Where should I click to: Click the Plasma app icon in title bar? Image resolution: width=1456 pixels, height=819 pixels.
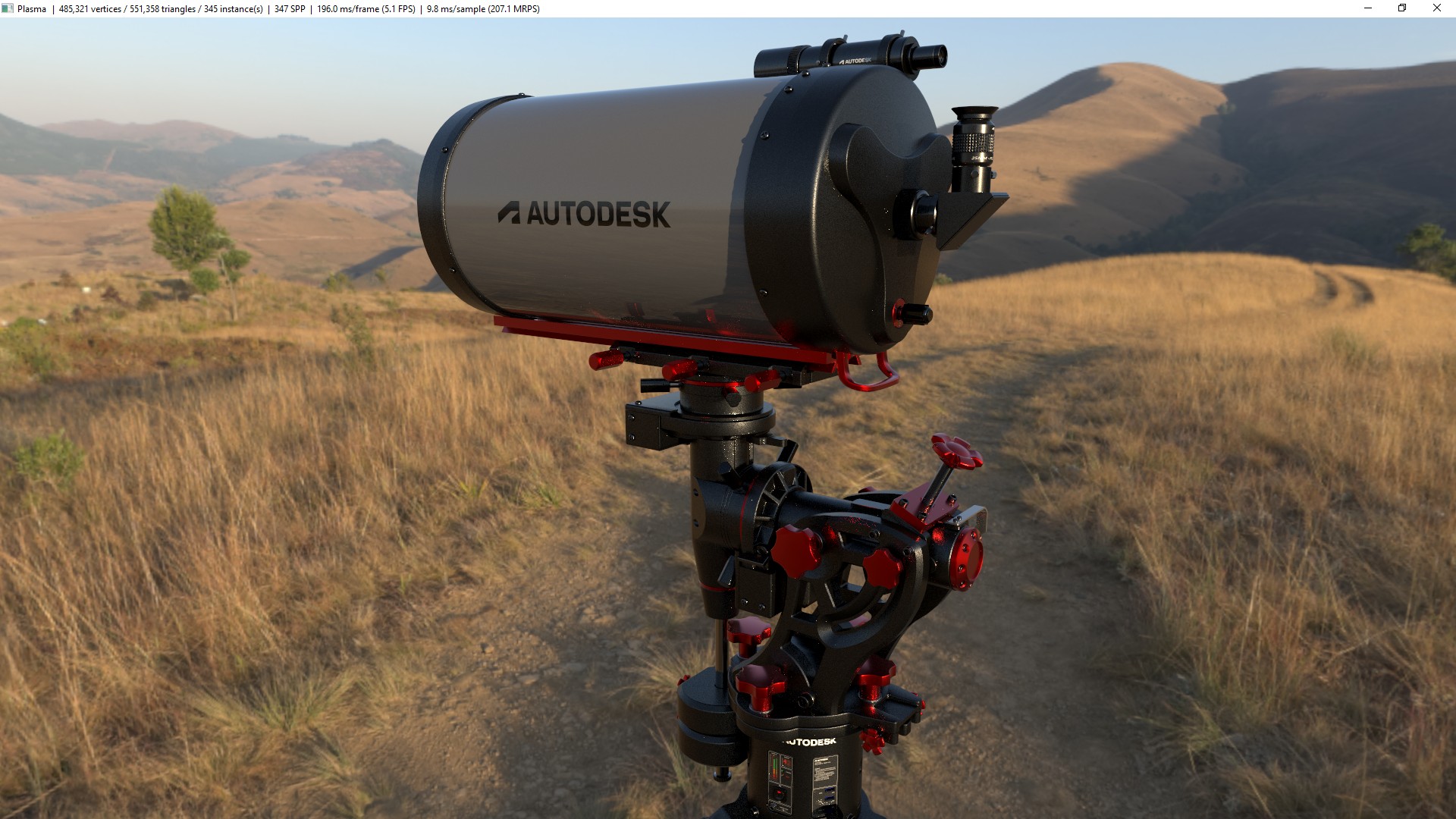8,8
